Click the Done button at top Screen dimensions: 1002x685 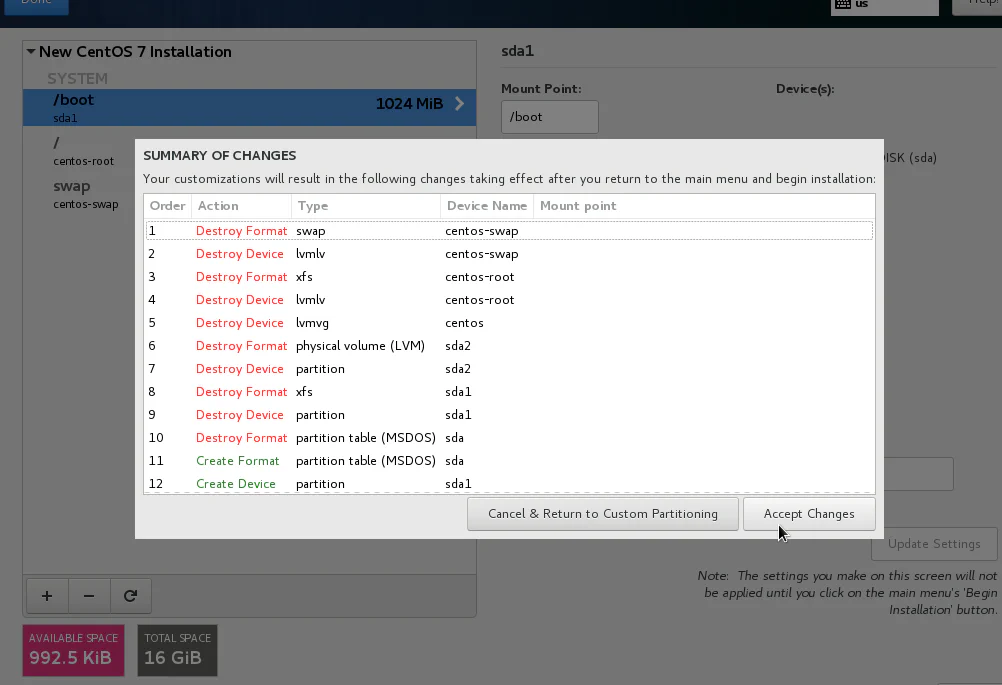click(36, 5)
